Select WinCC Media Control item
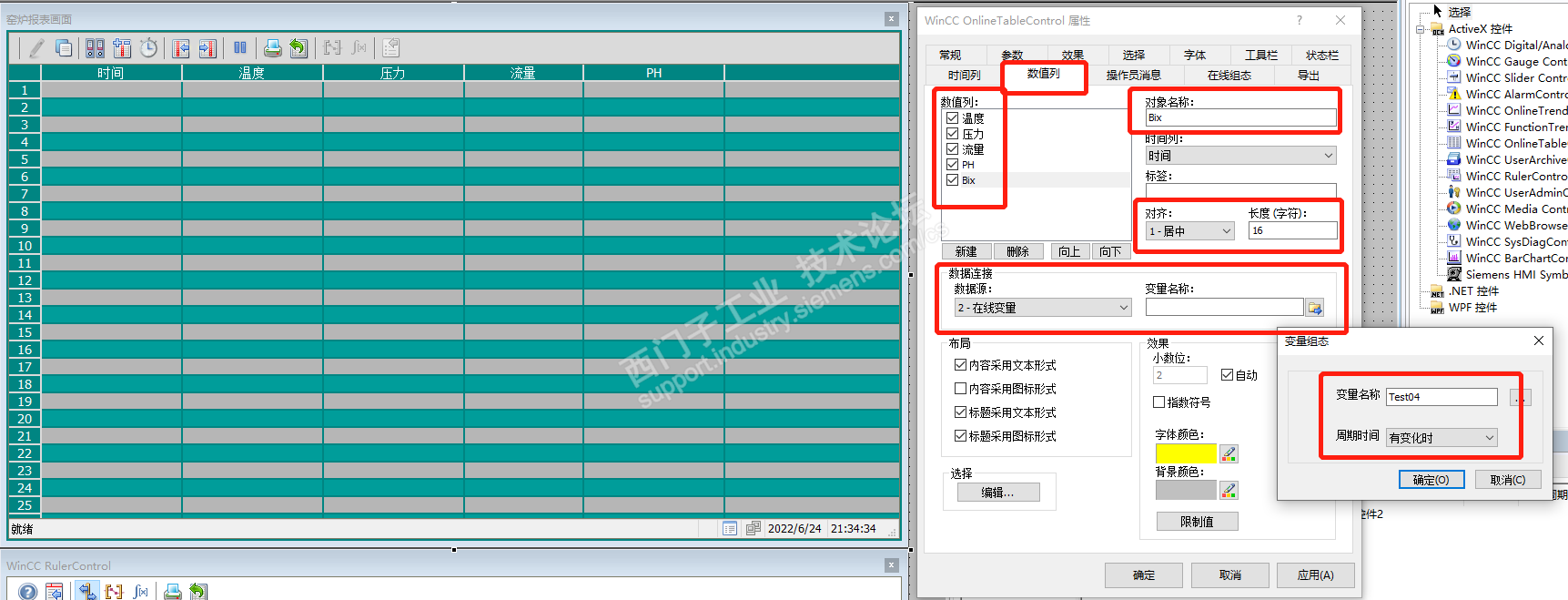1568x600 pixels. coord(1515,208)
